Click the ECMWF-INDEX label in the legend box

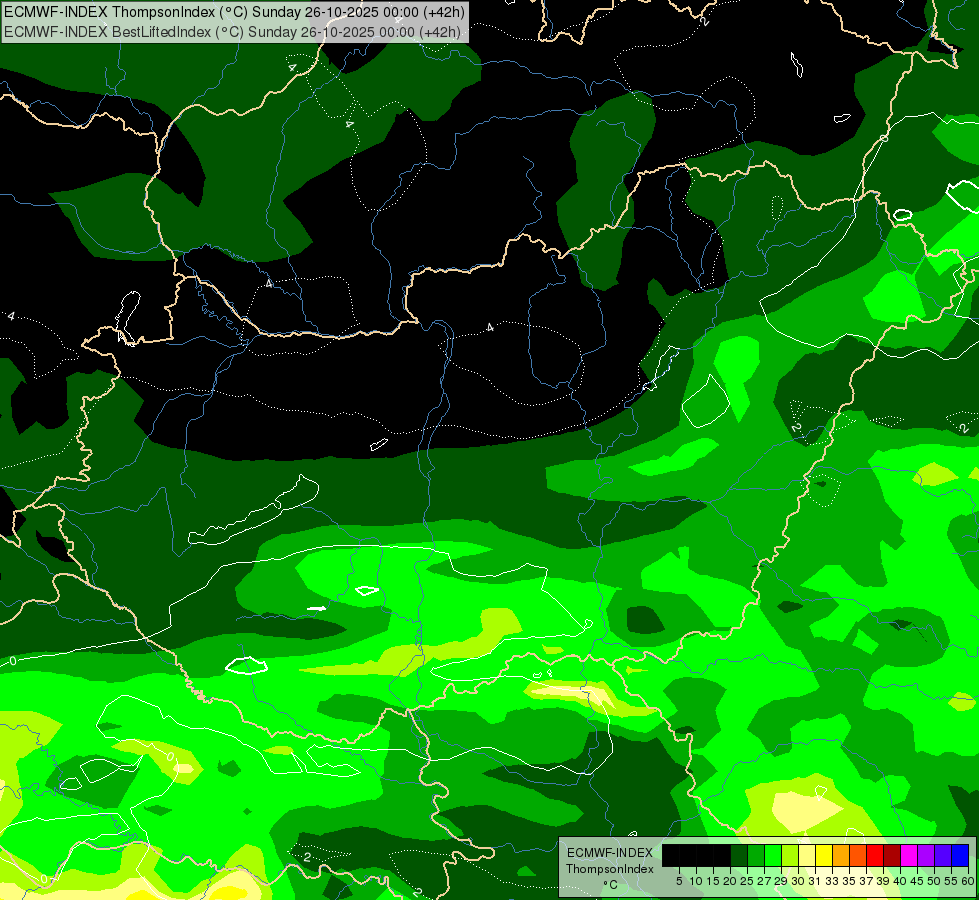click(610, 853)
